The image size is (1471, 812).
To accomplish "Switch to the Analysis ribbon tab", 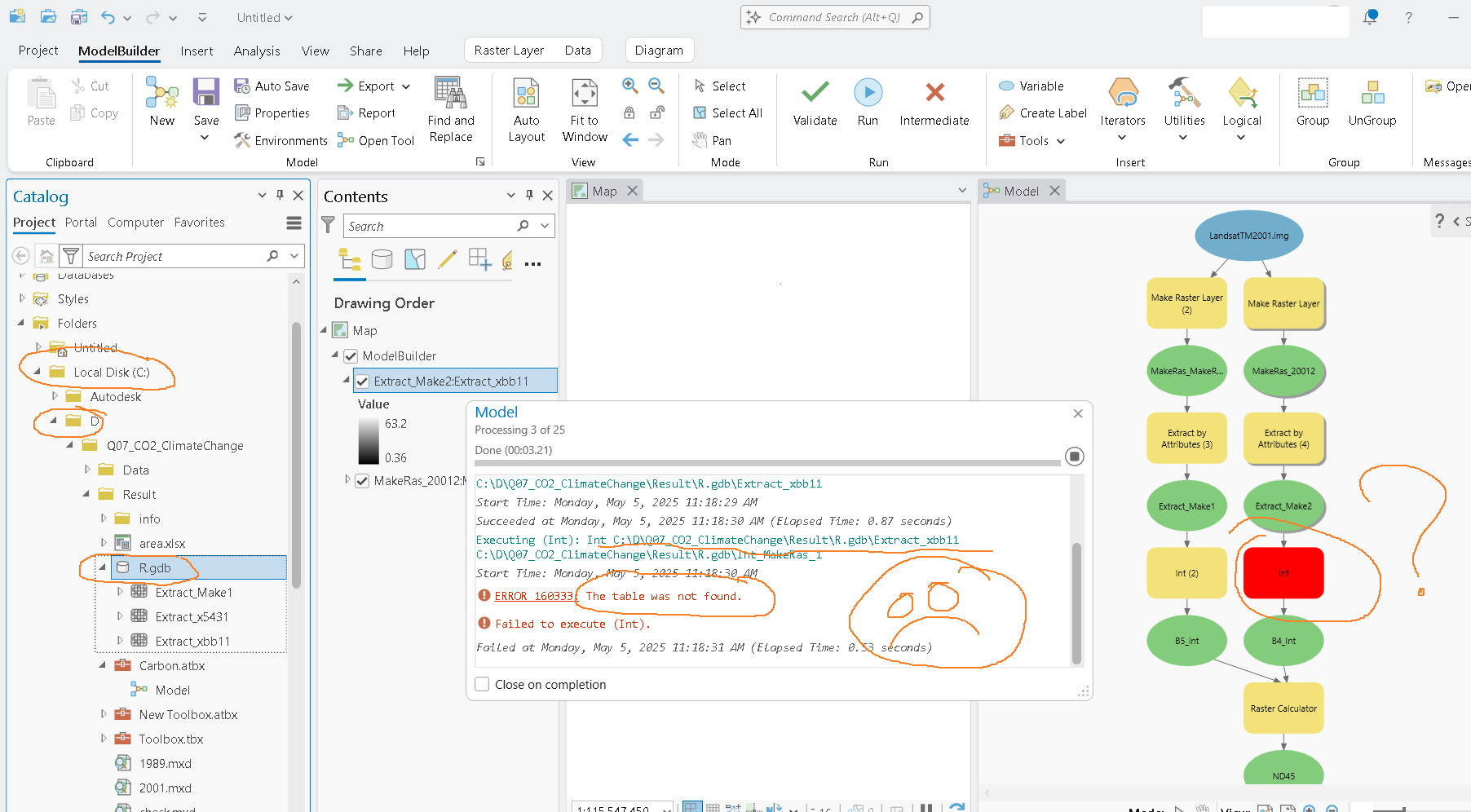I will point(257,51).
